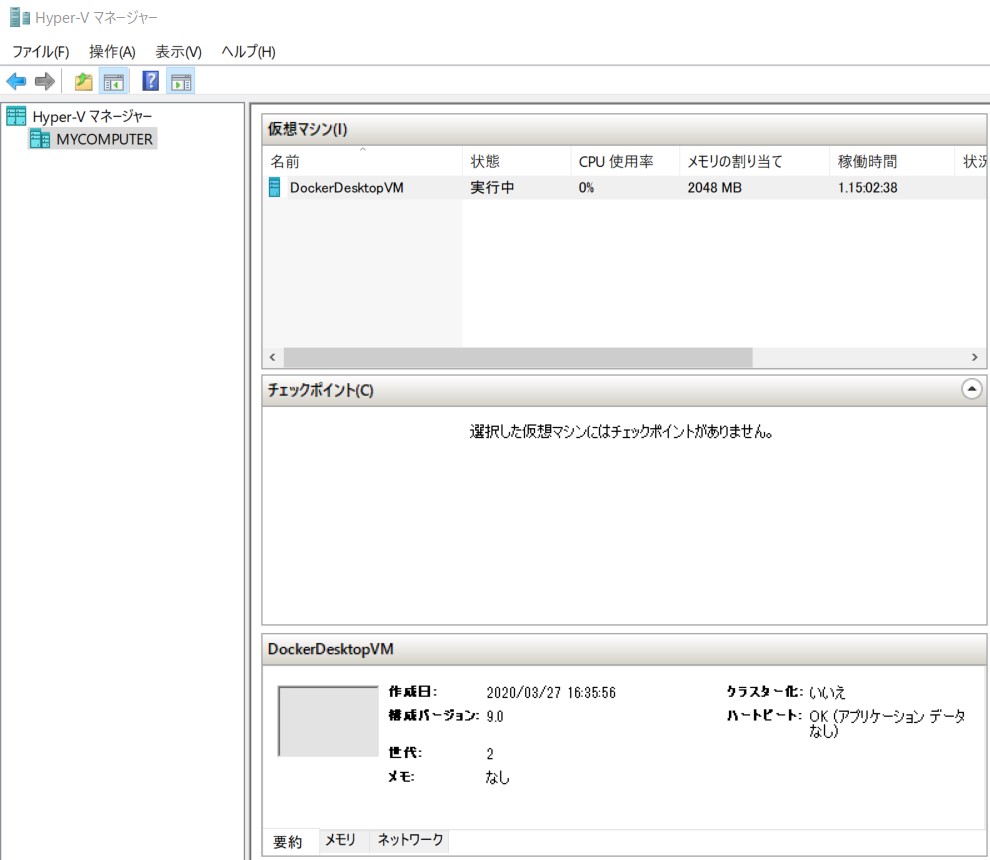Switch to the メモリ tab
This screenshot has height=860, width=990.
click(x=341, y=841)
